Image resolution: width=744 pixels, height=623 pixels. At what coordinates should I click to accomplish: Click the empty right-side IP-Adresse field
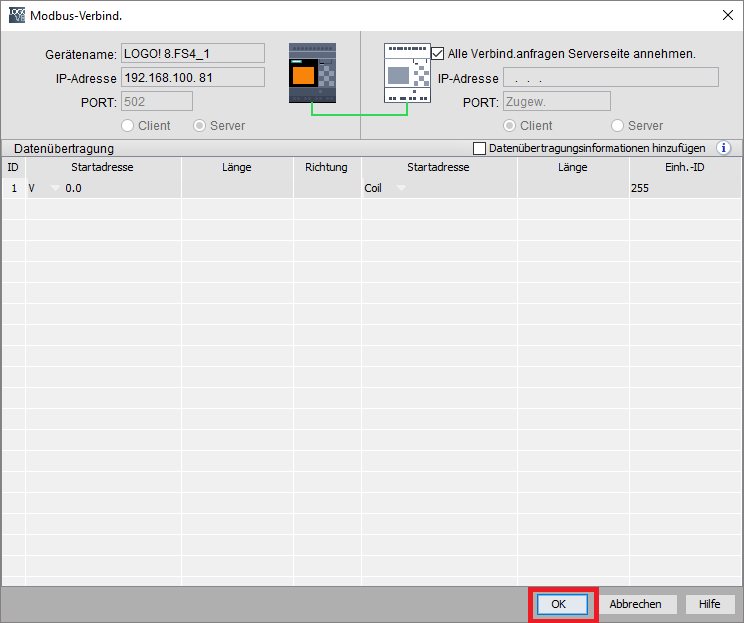[x=611, y=77]
